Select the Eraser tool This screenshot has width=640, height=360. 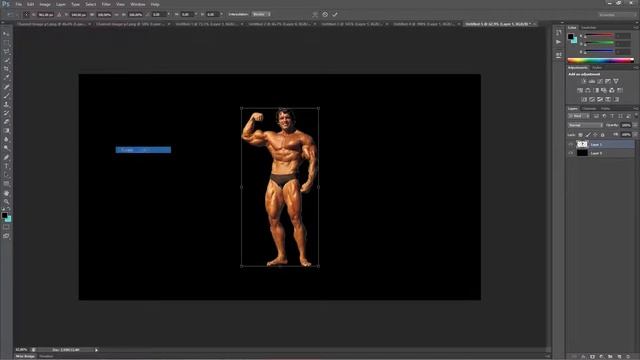[x=6, y=122]
